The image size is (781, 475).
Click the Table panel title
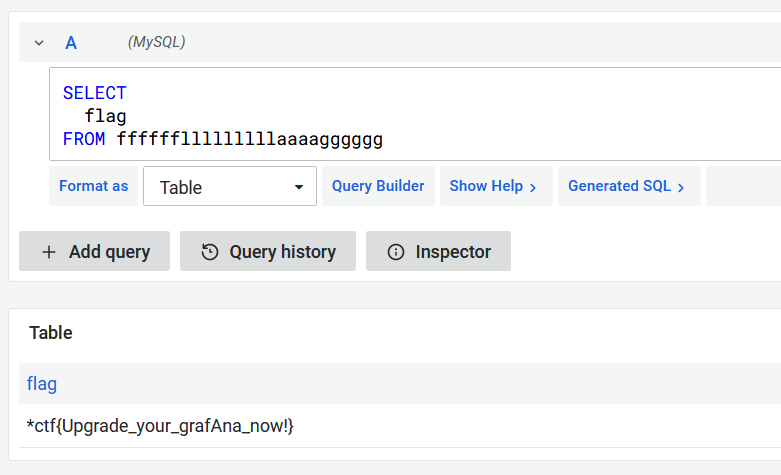pyautogui.click(x=51, y=333)
